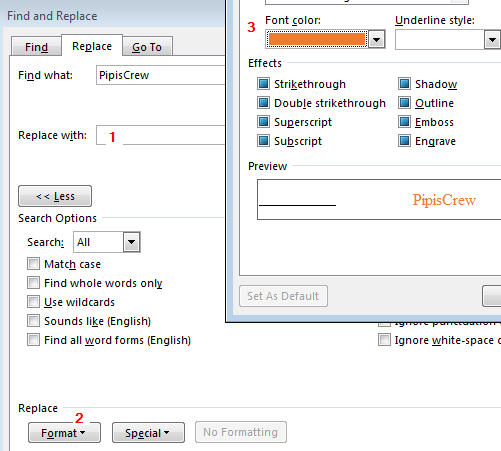Enable Match case search option

point(33,264)
